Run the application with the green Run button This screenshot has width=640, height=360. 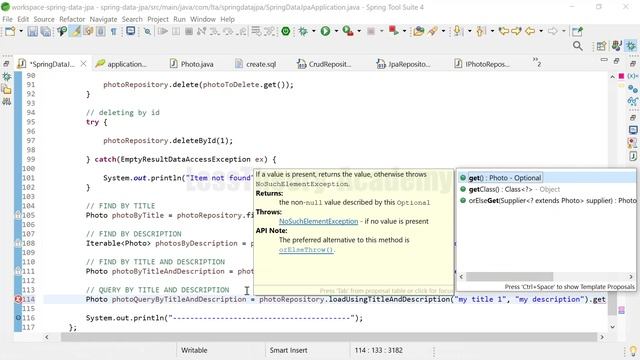click(325, 31)
